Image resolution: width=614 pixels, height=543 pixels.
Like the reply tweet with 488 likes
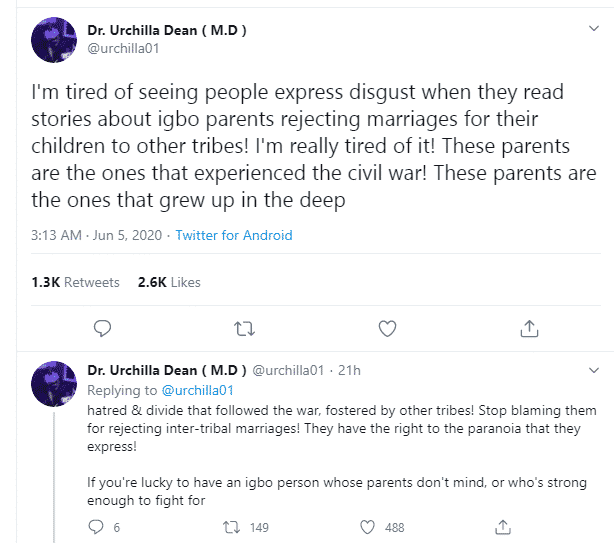coord(368,527)
